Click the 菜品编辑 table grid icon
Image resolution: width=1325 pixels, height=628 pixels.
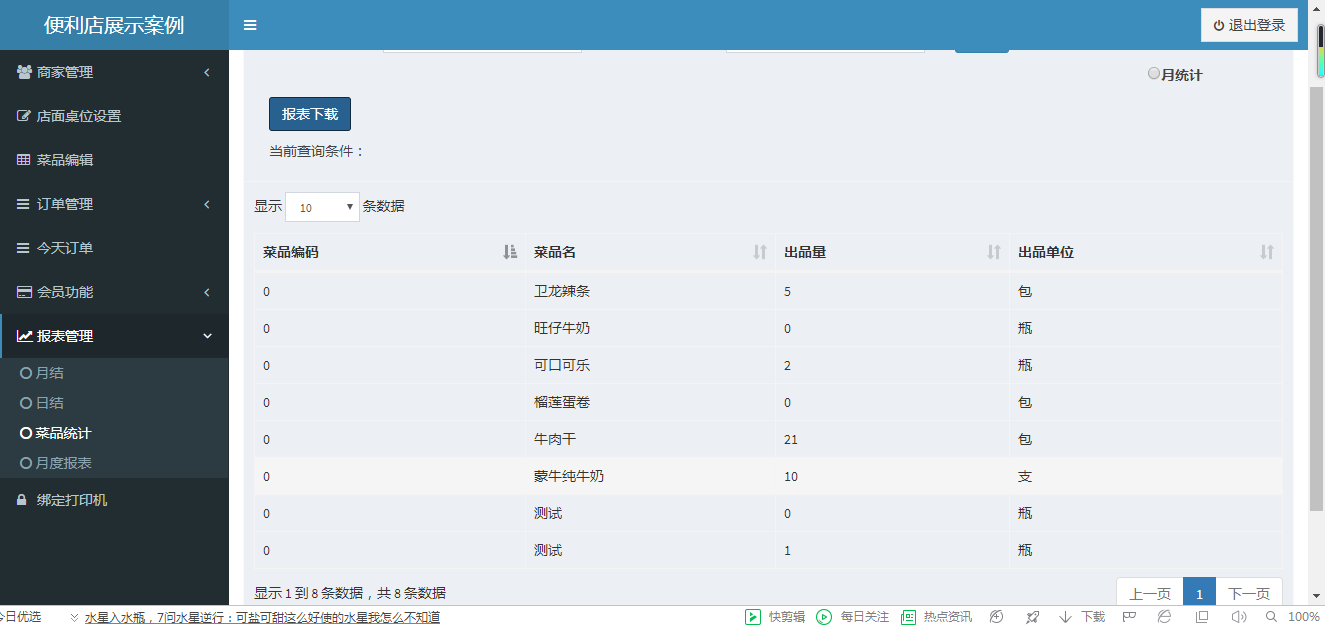coord(24,160)
